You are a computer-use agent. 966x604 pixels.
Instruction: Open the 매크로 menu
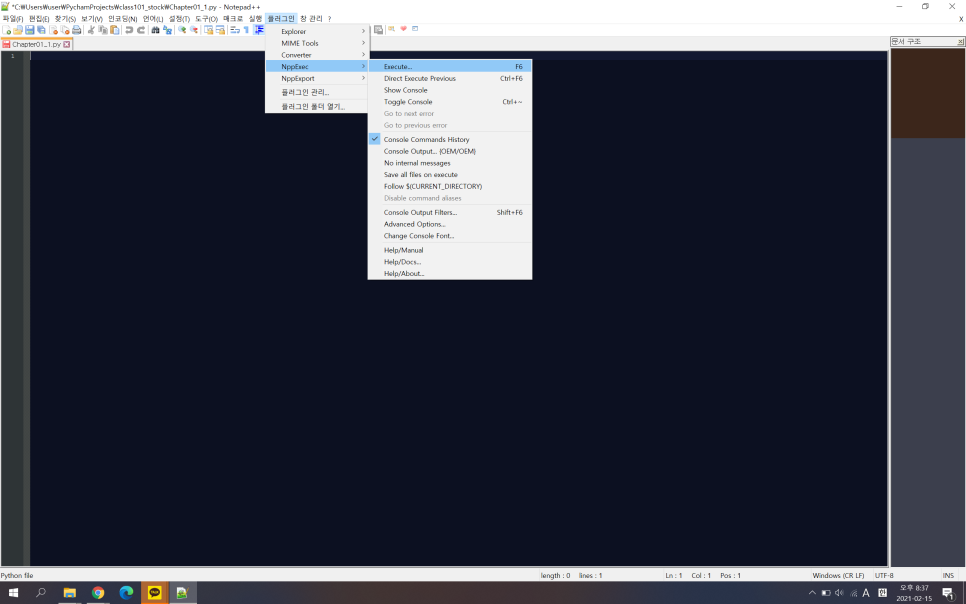coord(233,19)
